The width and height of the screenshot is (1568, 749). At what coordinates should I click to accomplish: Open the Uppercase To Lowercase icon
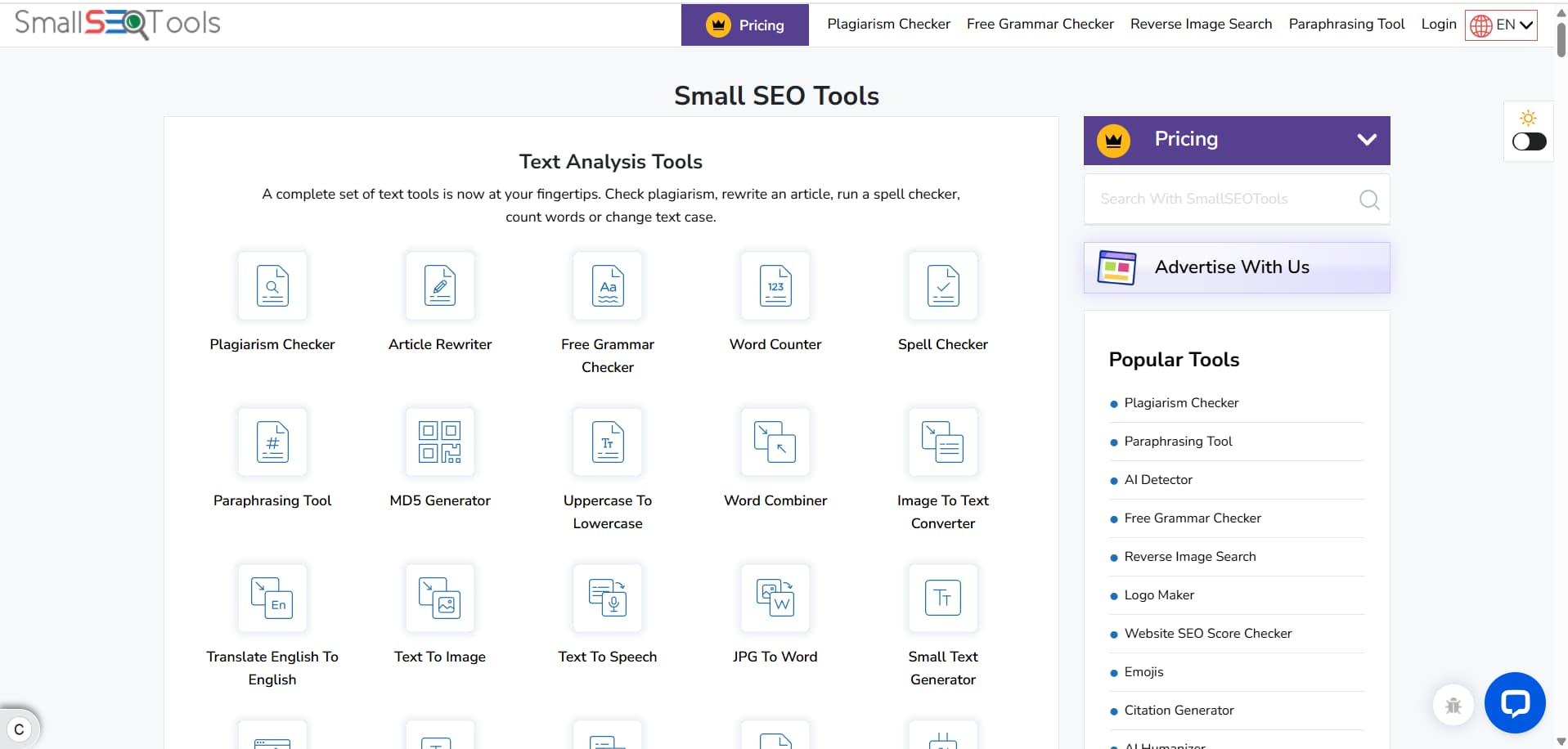(608, 442)
